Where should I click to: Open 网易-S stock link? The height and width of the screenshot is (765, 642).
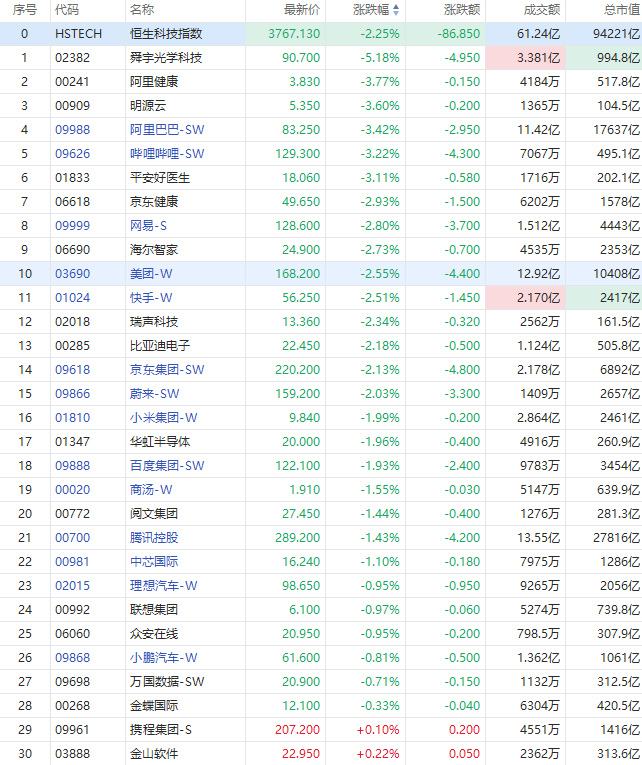[x=148, y=226]
